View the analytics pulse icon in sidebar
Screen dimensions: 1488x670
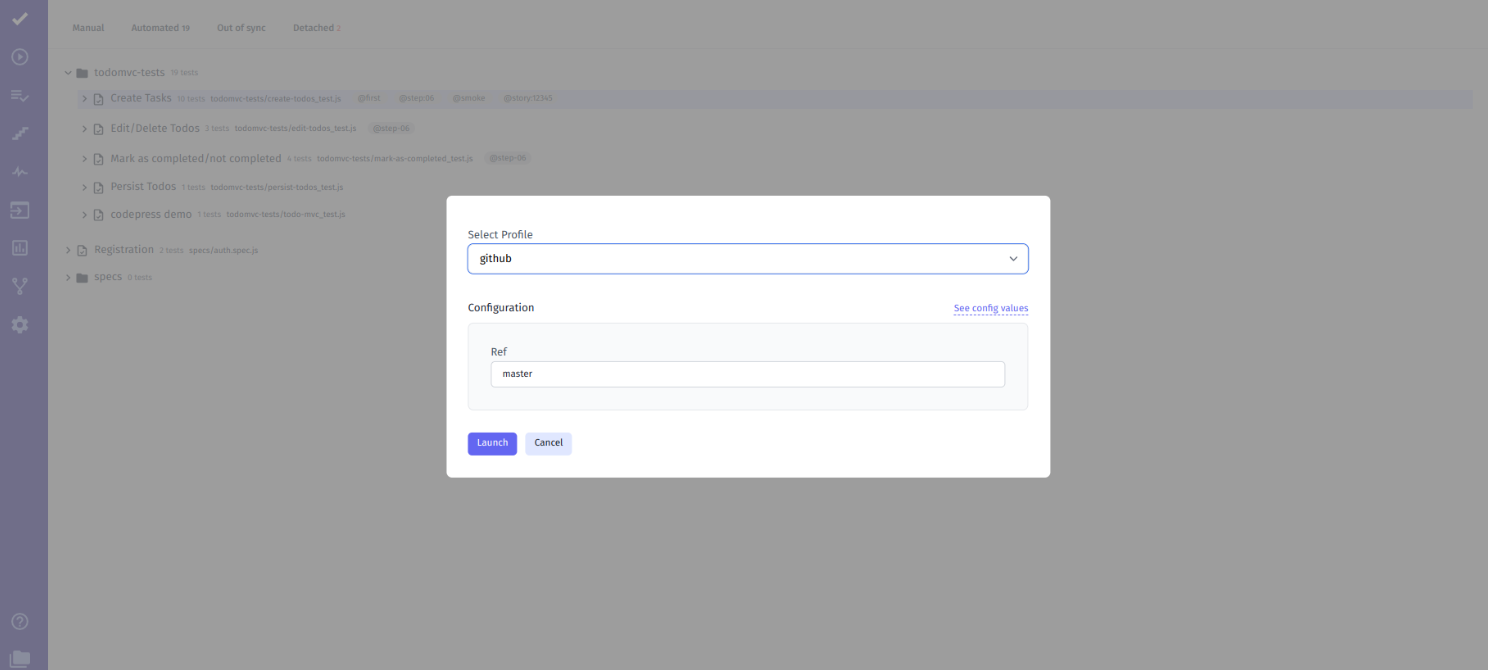click(19, 171)
